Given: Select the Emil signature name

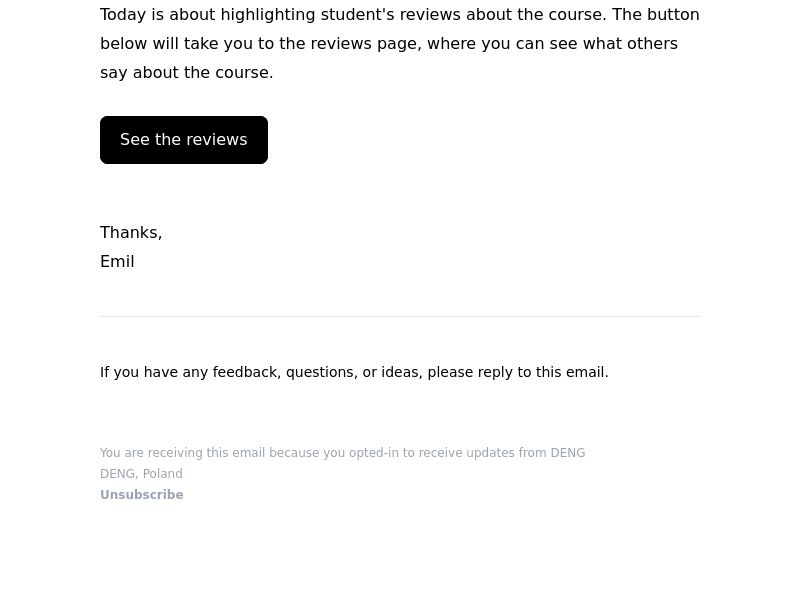Looking at the screenshot, I should pyautogui.click(x=117, y=262).
